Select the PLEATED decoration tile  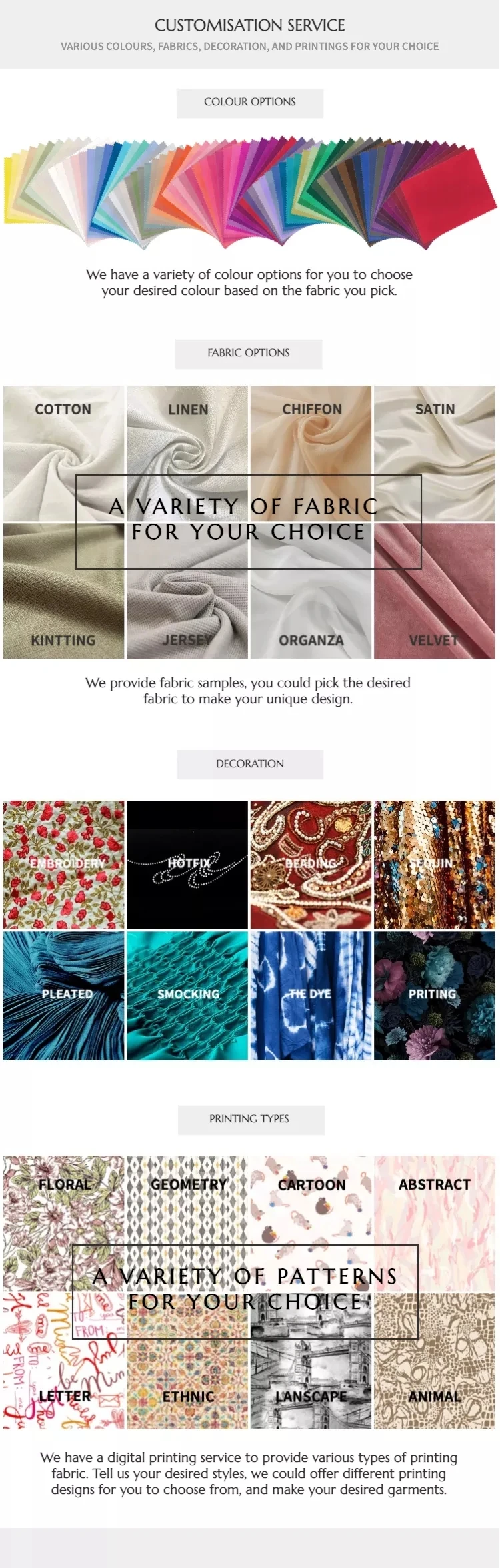(x=63, y=996)
